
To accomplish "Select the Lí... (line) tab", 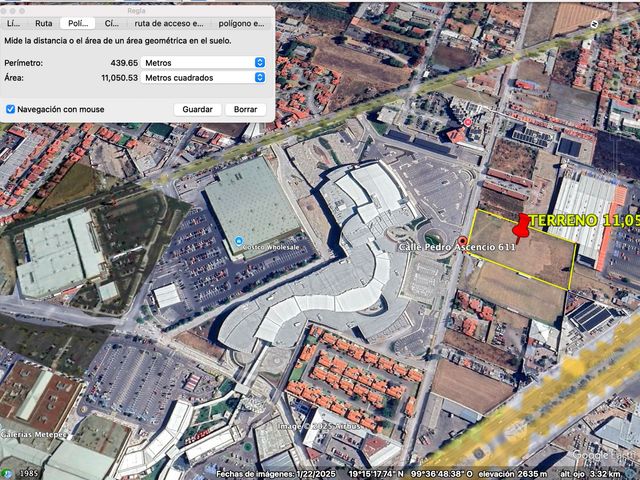I will pos(13,23).
